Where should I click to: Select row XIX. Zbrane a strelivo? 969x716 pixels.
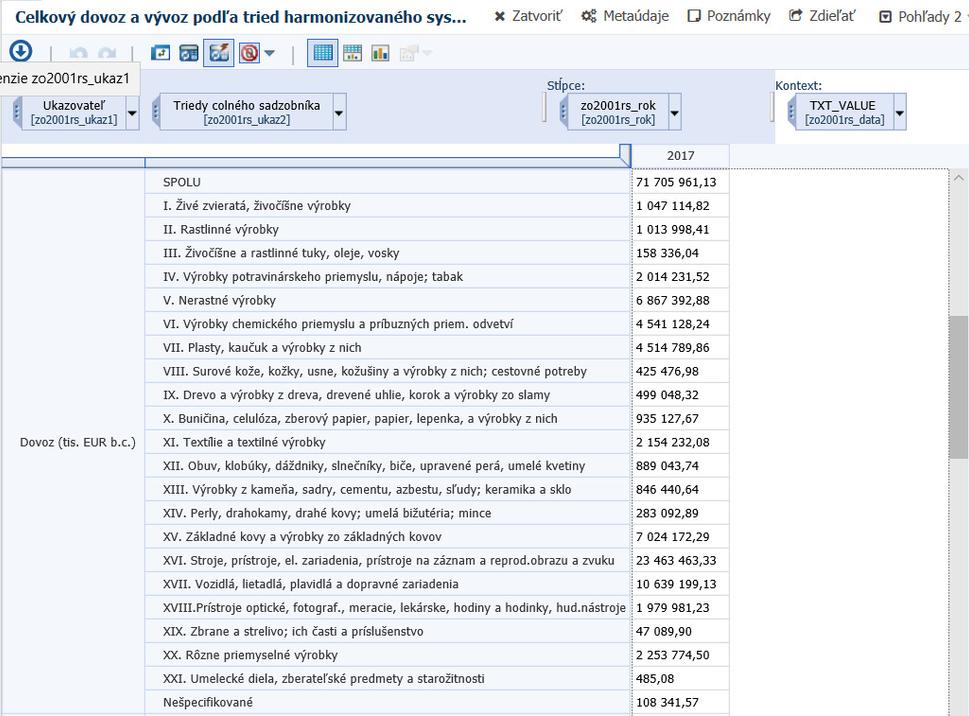click(387, 632)
